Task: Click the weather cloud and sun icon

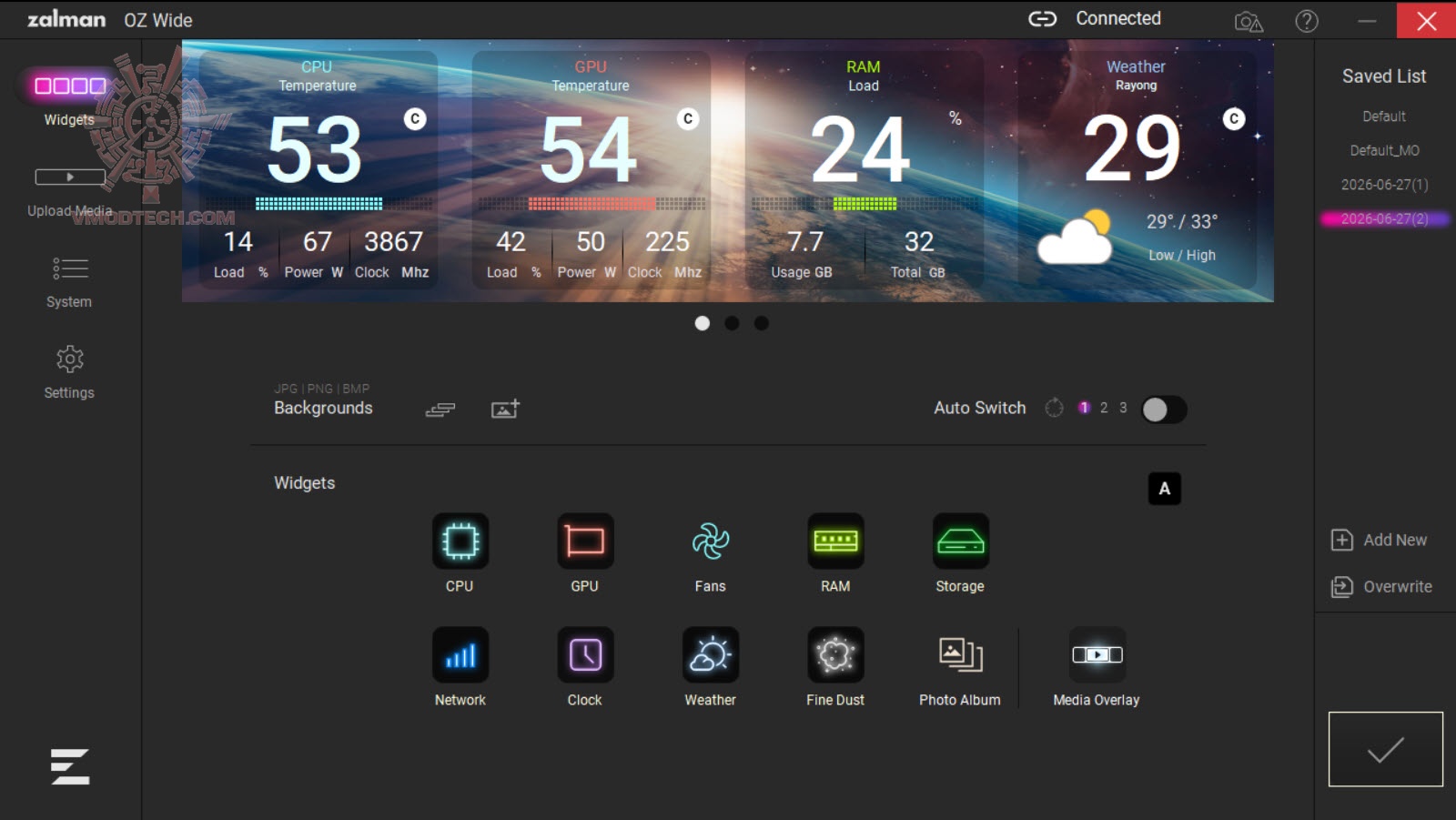Action: [x=1075, y=237]
